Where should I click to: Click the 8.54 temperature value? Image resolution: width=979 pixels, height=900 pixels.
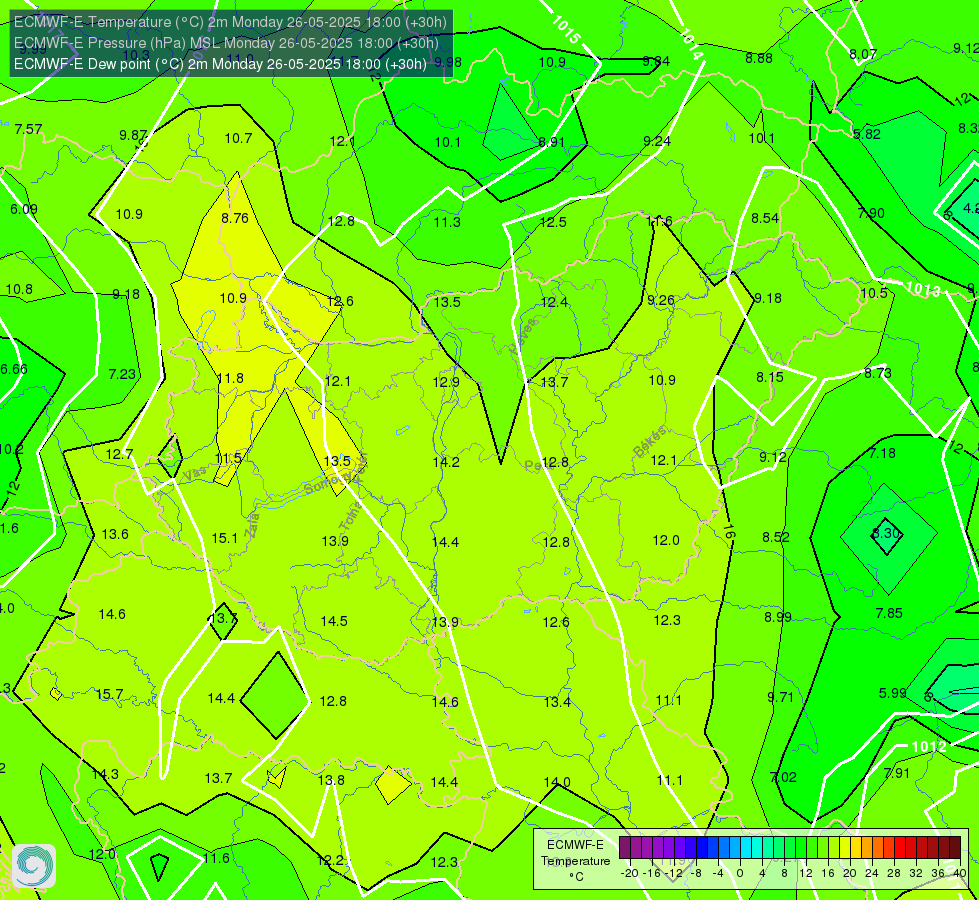765,218
